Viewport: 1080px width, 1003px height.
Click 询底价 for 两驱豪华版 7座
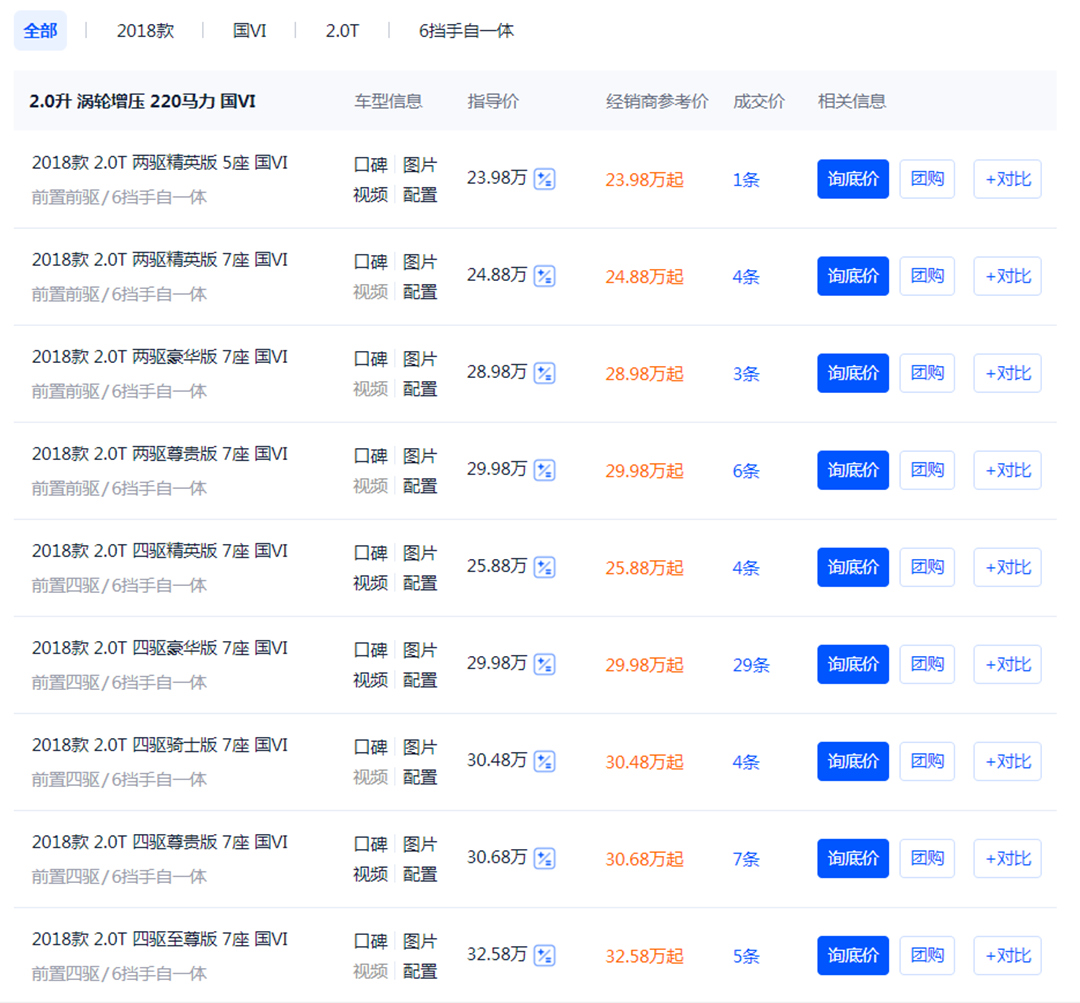click(x=852, y=373)
